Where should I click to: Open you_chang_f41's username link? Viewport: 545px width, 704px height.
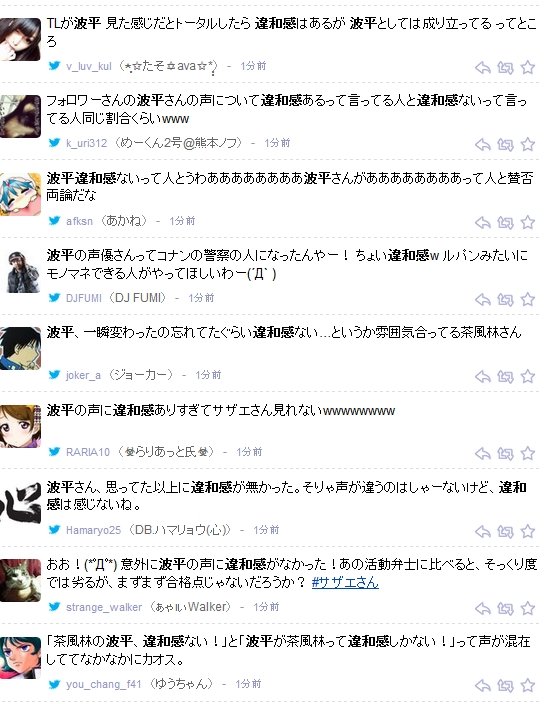[x=104, y=685]
